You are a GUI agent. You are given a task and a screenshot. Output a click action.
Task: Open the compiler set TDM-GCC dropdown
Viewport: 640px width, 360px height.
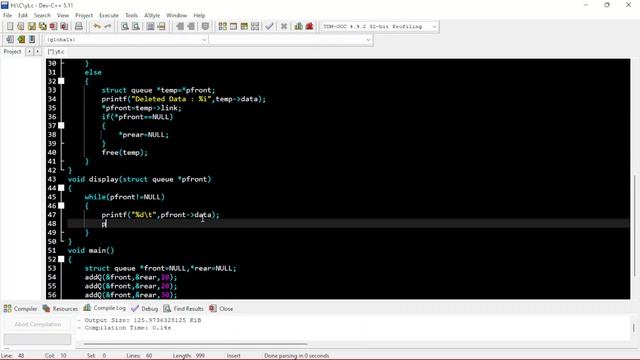point(379,27)
